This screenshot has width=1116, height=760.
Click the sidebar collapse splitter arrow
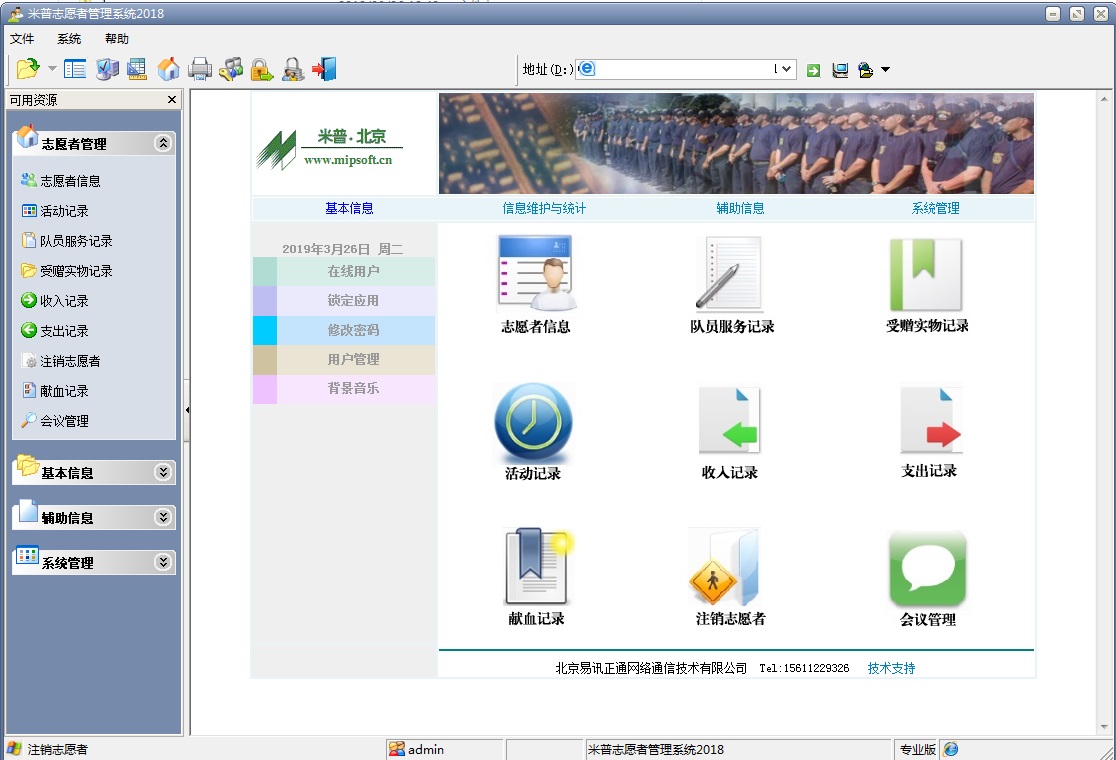click(x=186, y=410)
